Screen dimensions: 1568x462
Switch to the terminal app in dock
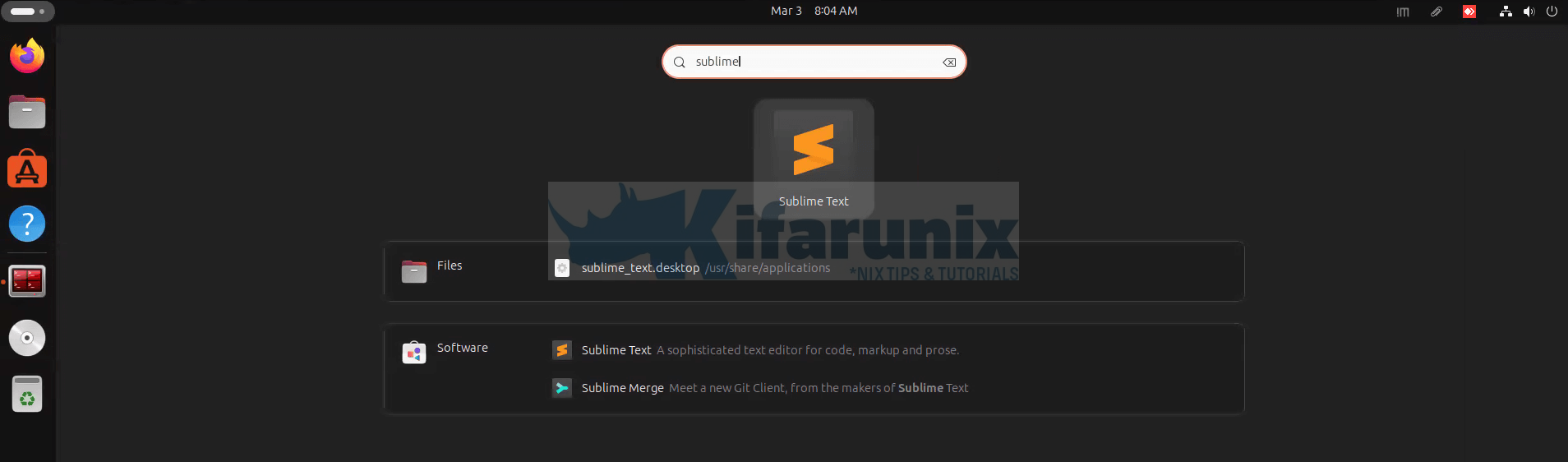pyautogui.click(x=27, y=281)
